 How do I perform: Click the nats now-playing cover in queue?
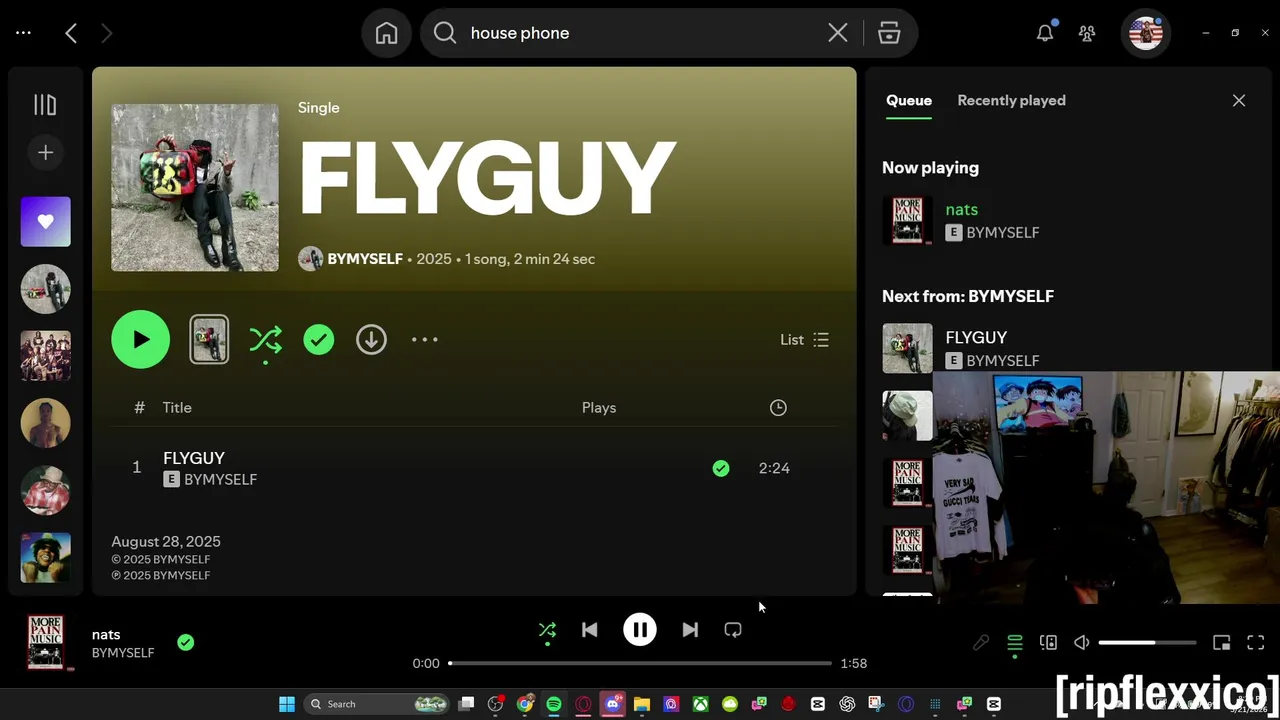pyautogui.click(x=907, y=220)
